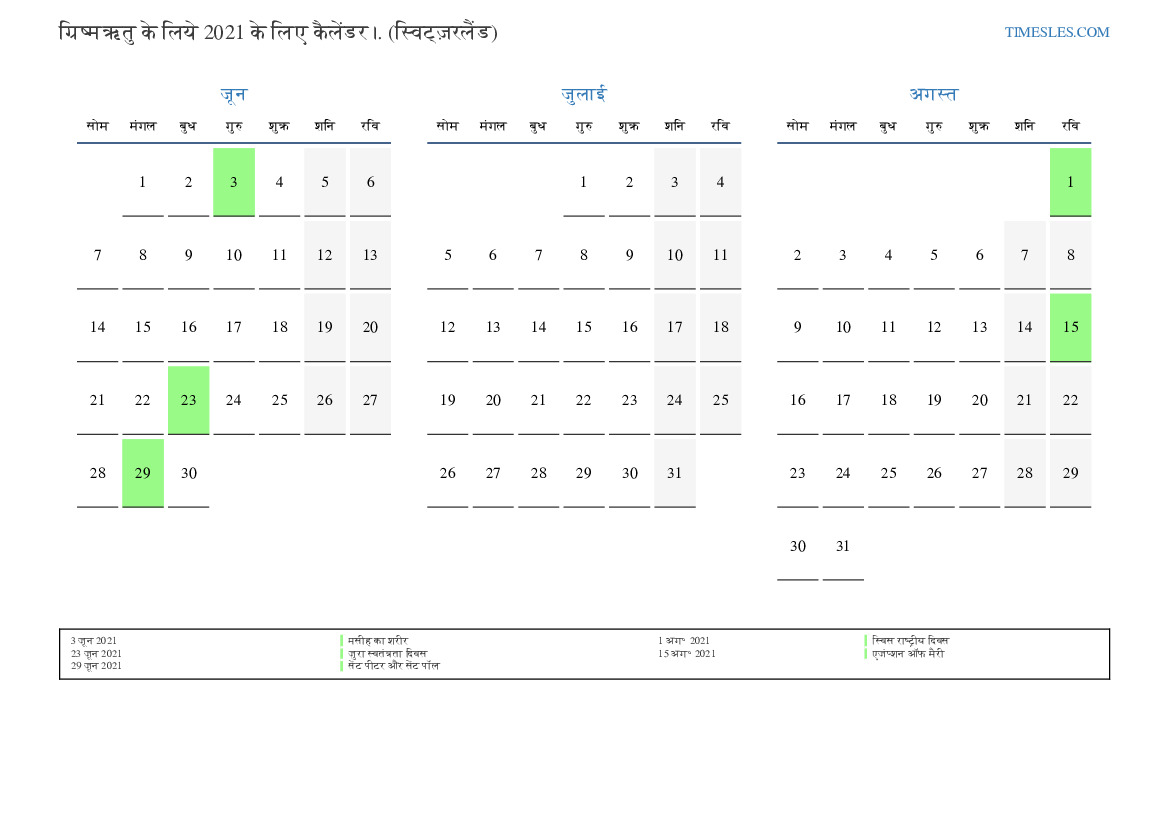Click August 22 Sunday cell
The image size is (1169, 827).
[x=1071, y=400]
